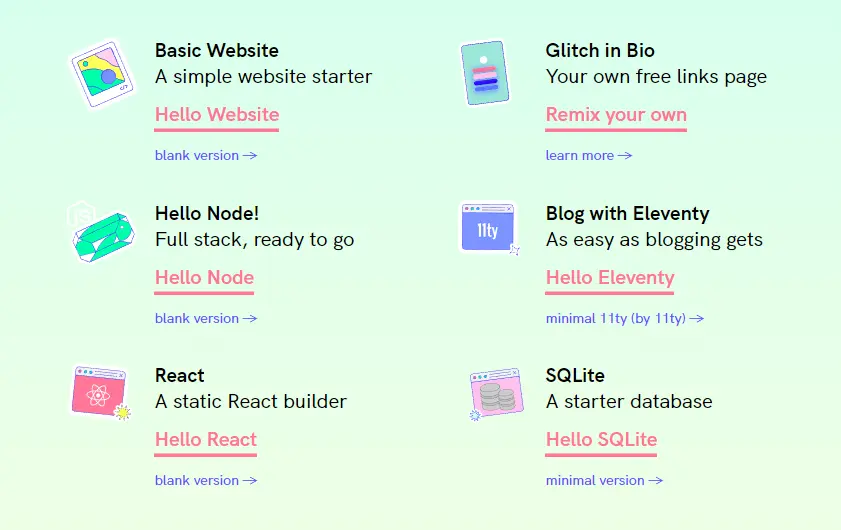The image size is (841, 530).
Task: Click learn more under Glitch in Bio
Action: pos(588,155)
